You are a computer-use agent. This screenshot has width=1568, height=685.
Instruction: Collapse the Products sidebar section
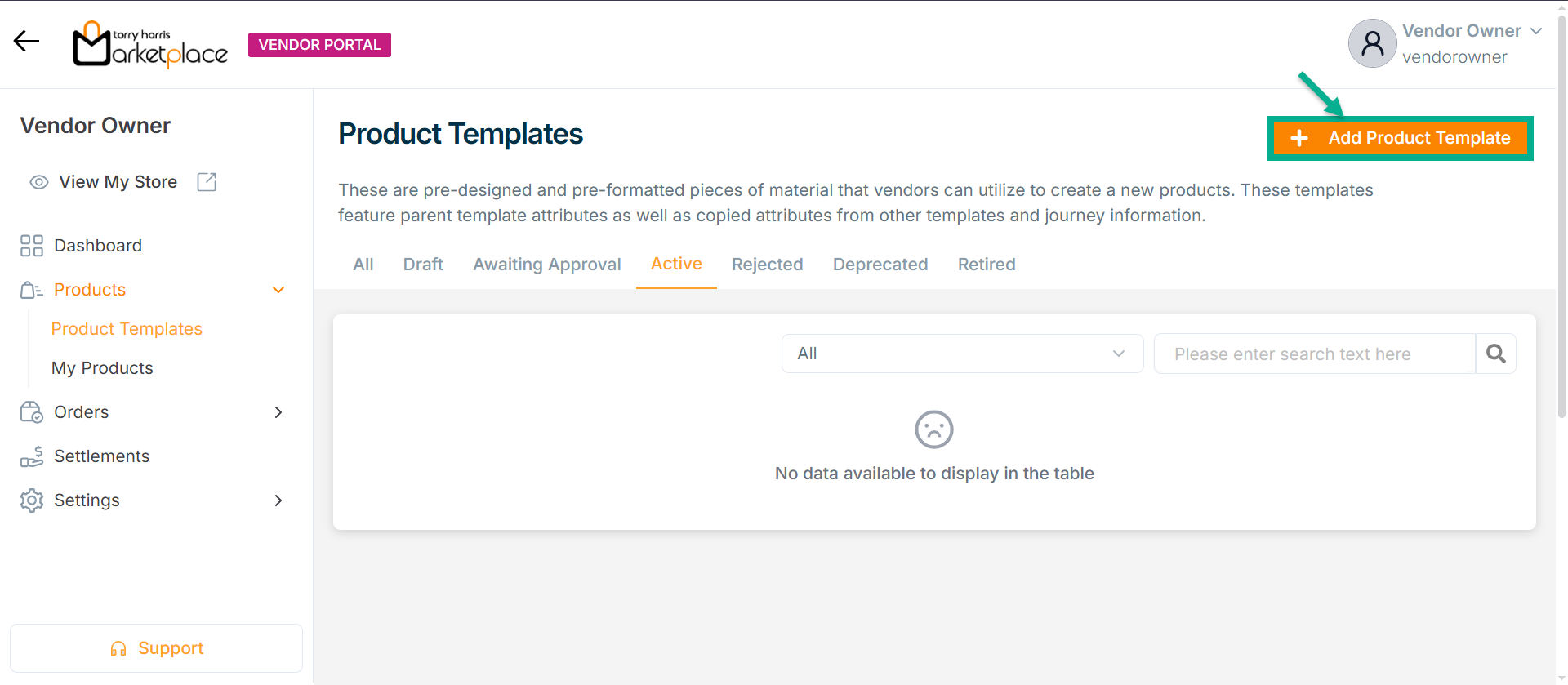pyautogui.click(x=278, y=290)
